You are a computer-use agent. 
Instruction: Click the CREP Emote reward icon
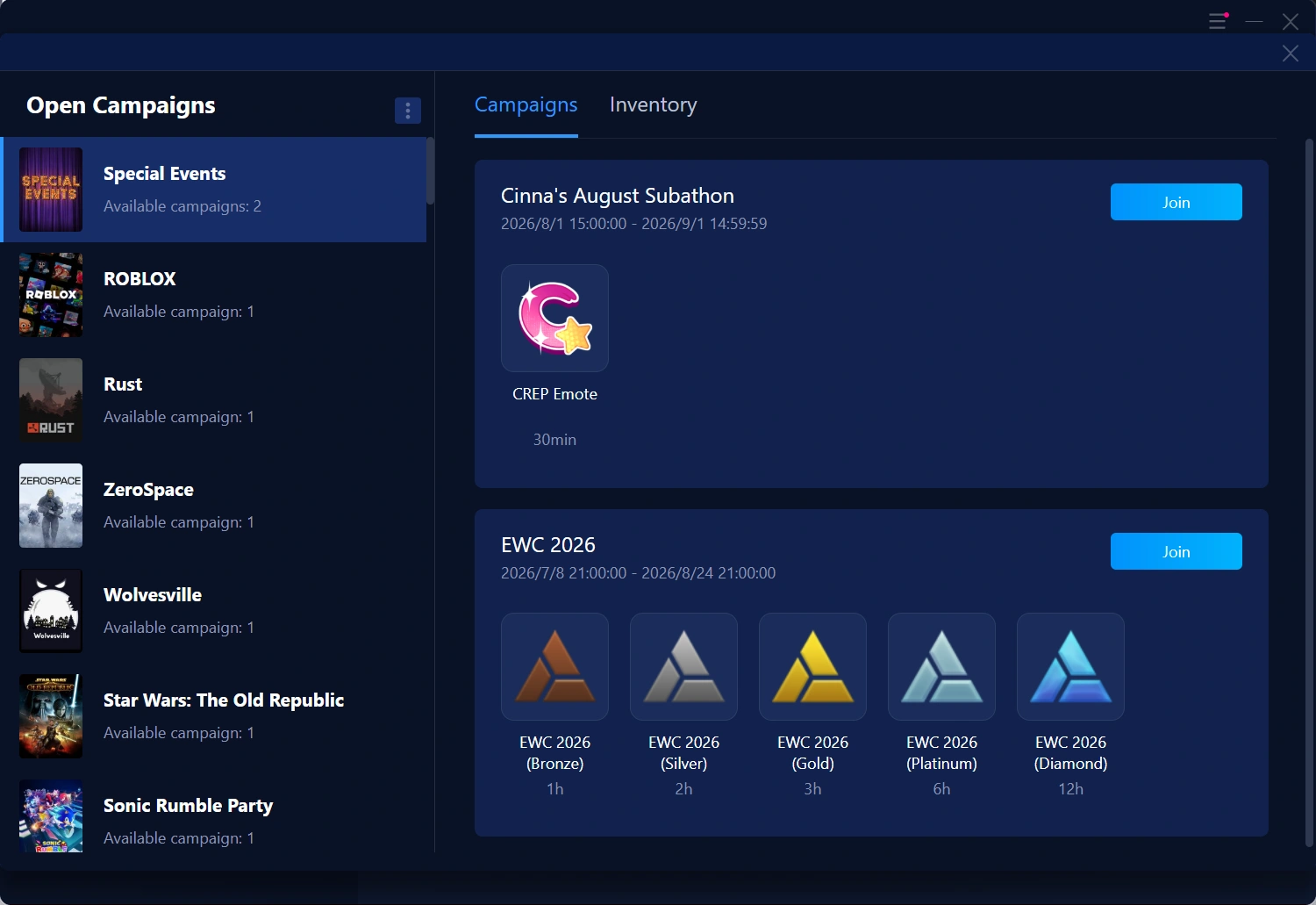tap(554, 318)
